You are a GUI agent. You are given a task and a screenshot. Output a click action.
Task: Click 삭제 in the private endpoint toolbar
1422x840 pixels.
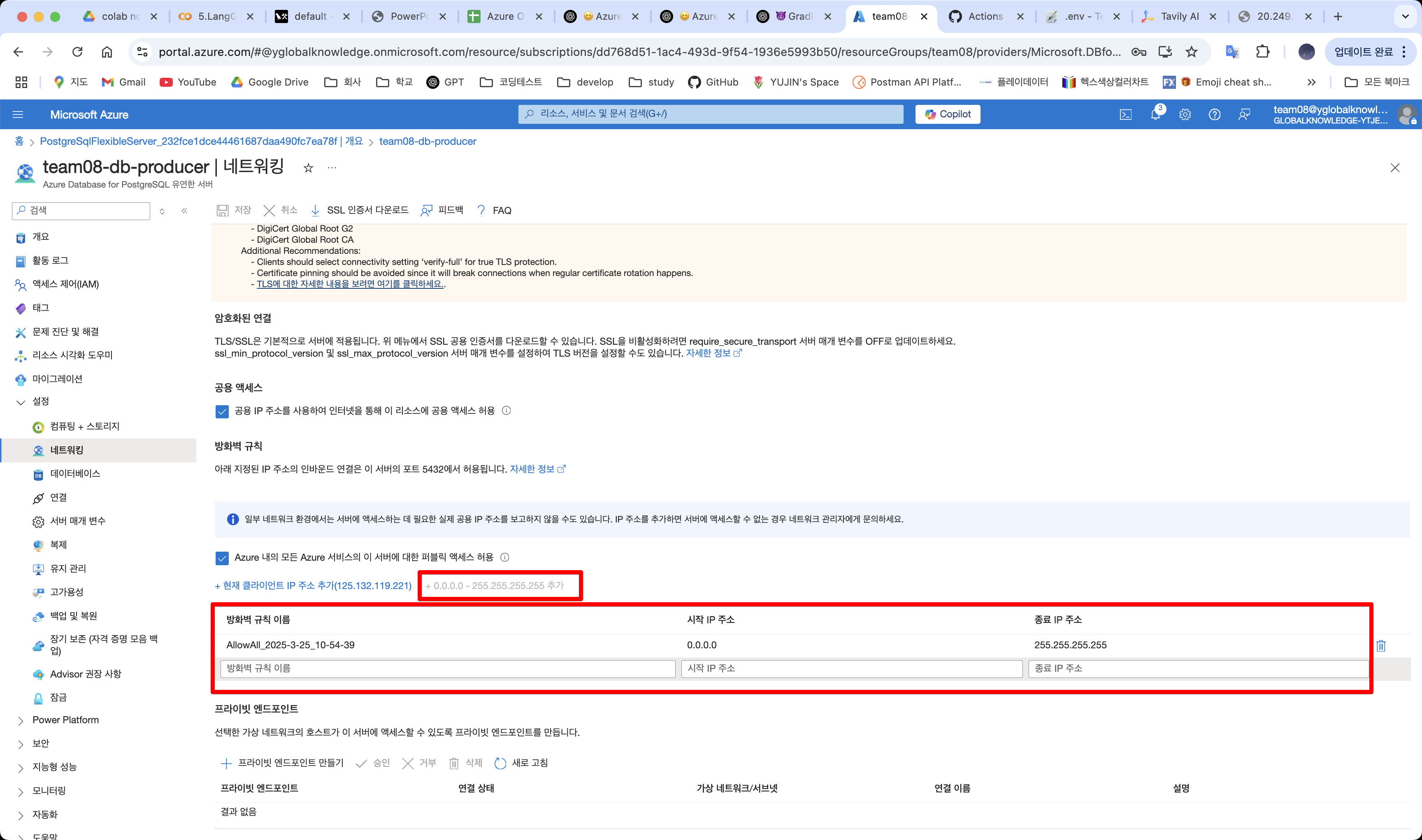coord(465,763)
